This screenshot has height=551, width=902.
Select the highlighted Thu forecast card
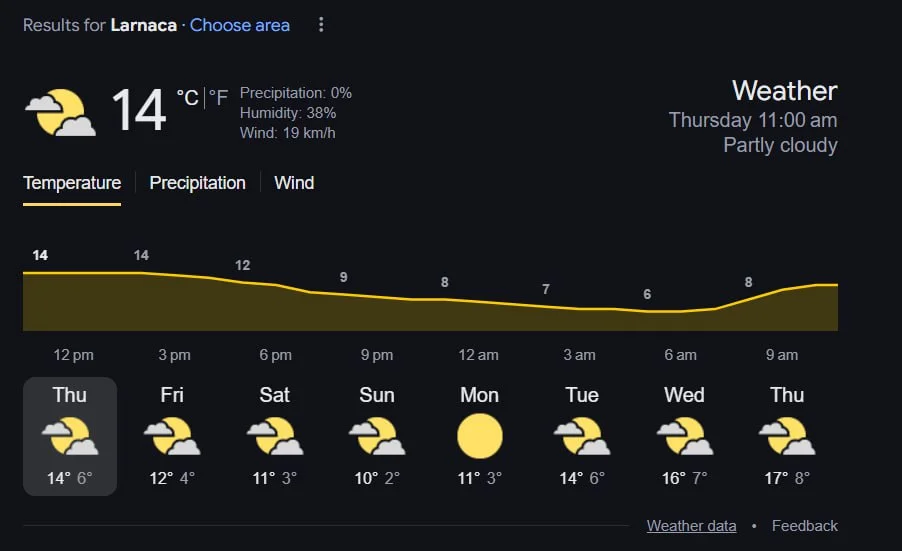pyautogui.click(x=70, y=436)
